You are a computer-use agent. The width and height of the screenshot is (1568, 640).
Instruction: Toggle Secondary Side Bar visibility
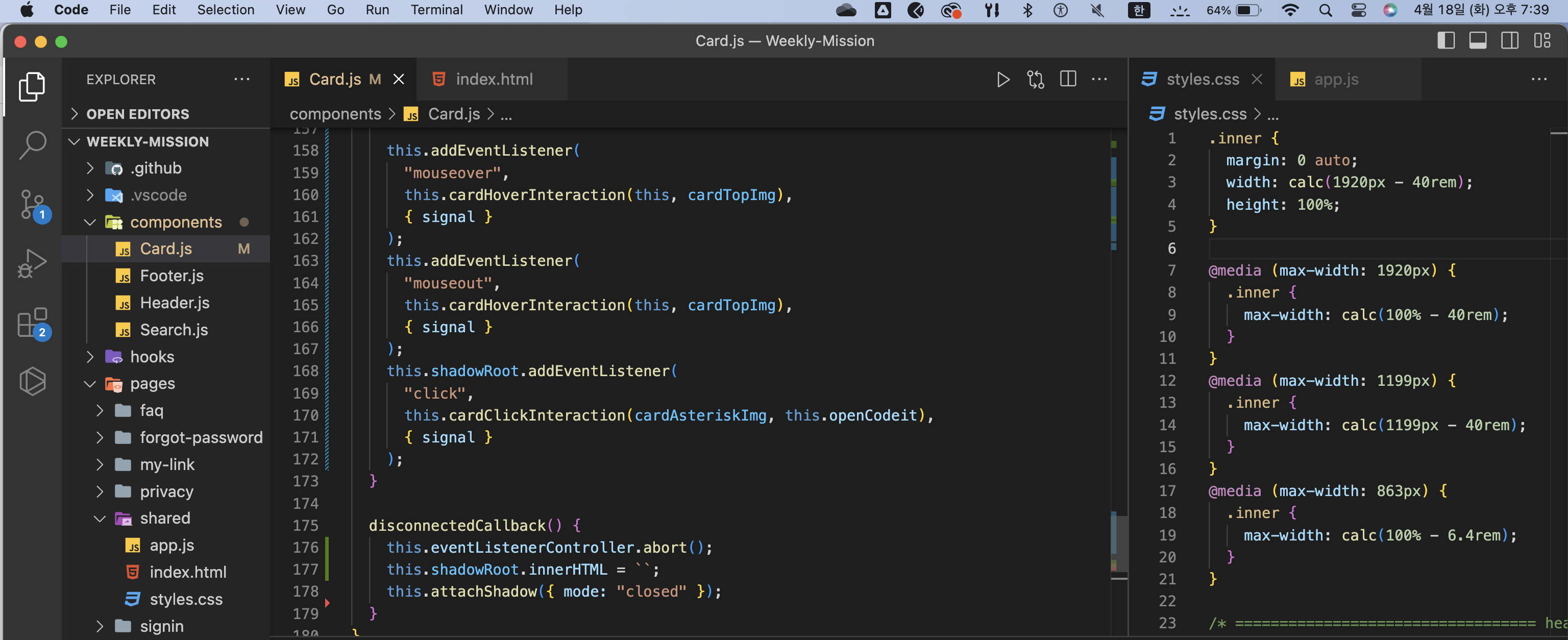click(x=1510, y=41)
